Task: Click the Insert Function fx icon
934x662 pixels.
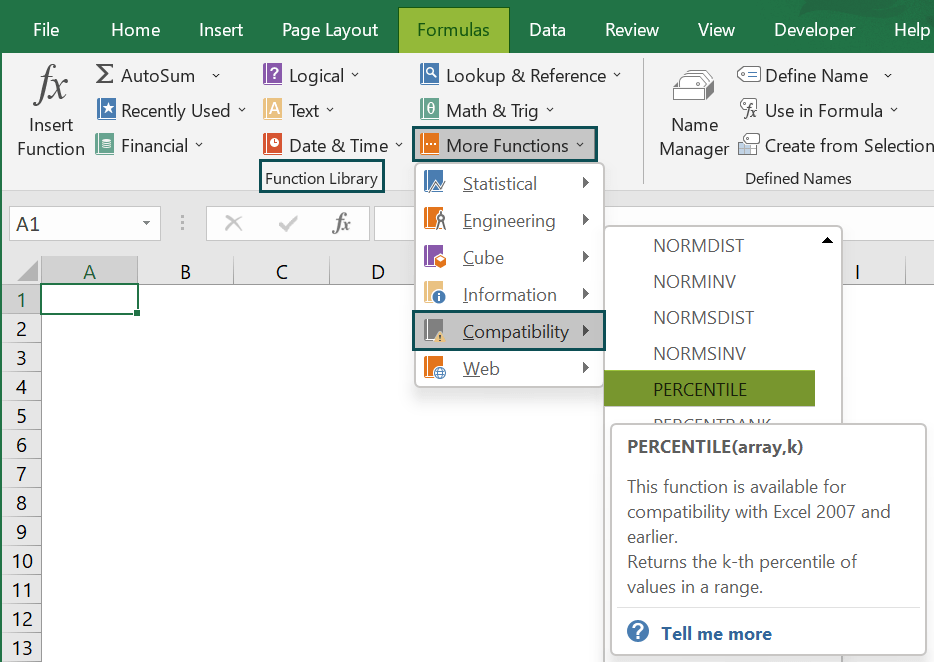Action: pyautogui.click(x=51, y=84)
